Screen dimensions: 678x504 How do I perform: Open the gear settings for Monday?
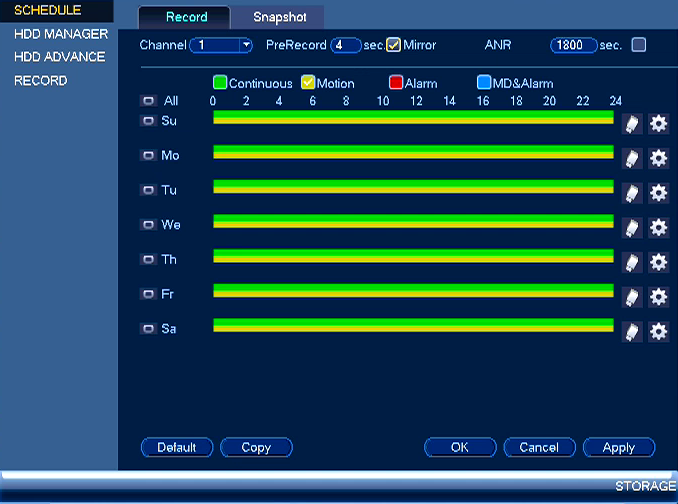pos(659,159)
